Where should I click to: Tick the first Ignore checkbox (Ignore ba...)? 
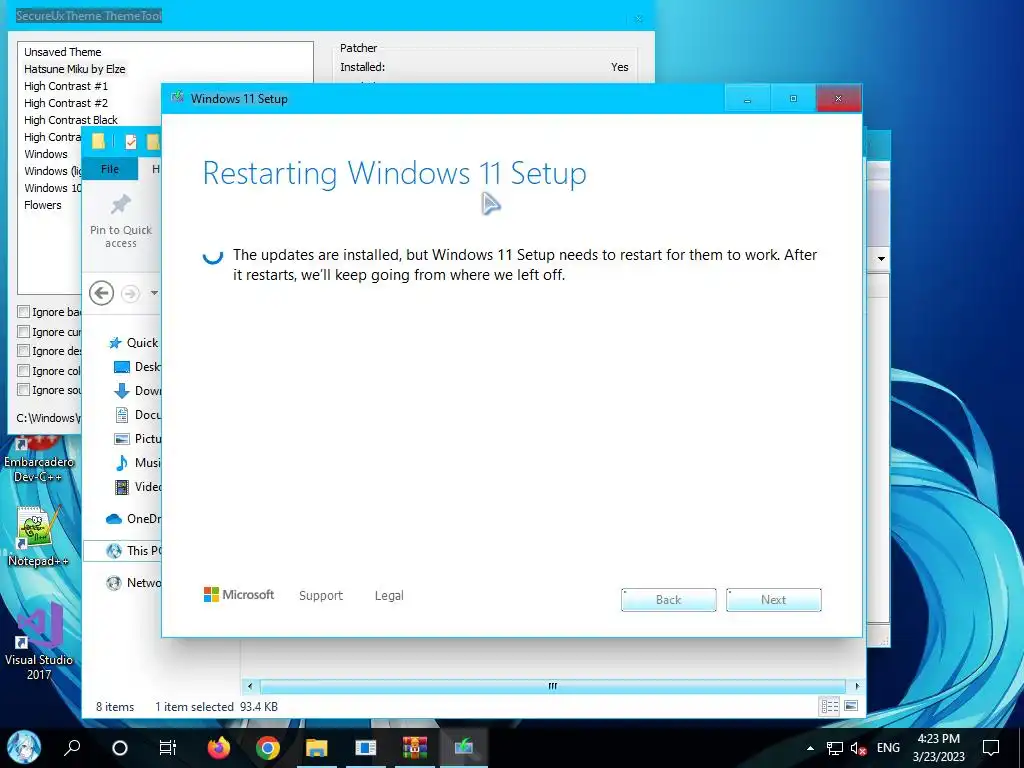[24, 312]
